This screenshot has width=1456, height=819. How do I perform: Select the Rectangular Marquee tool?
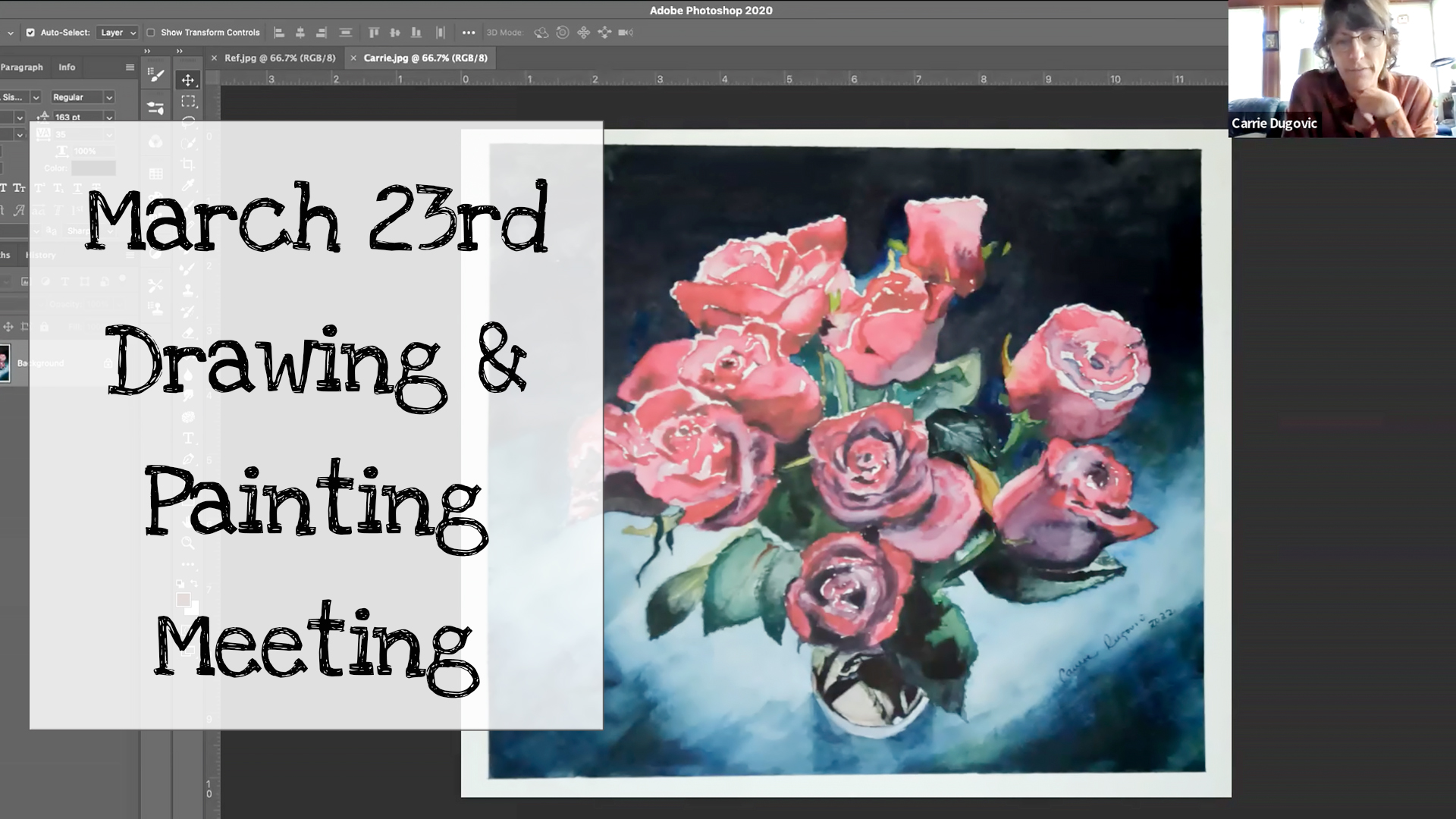coord(188,101)
